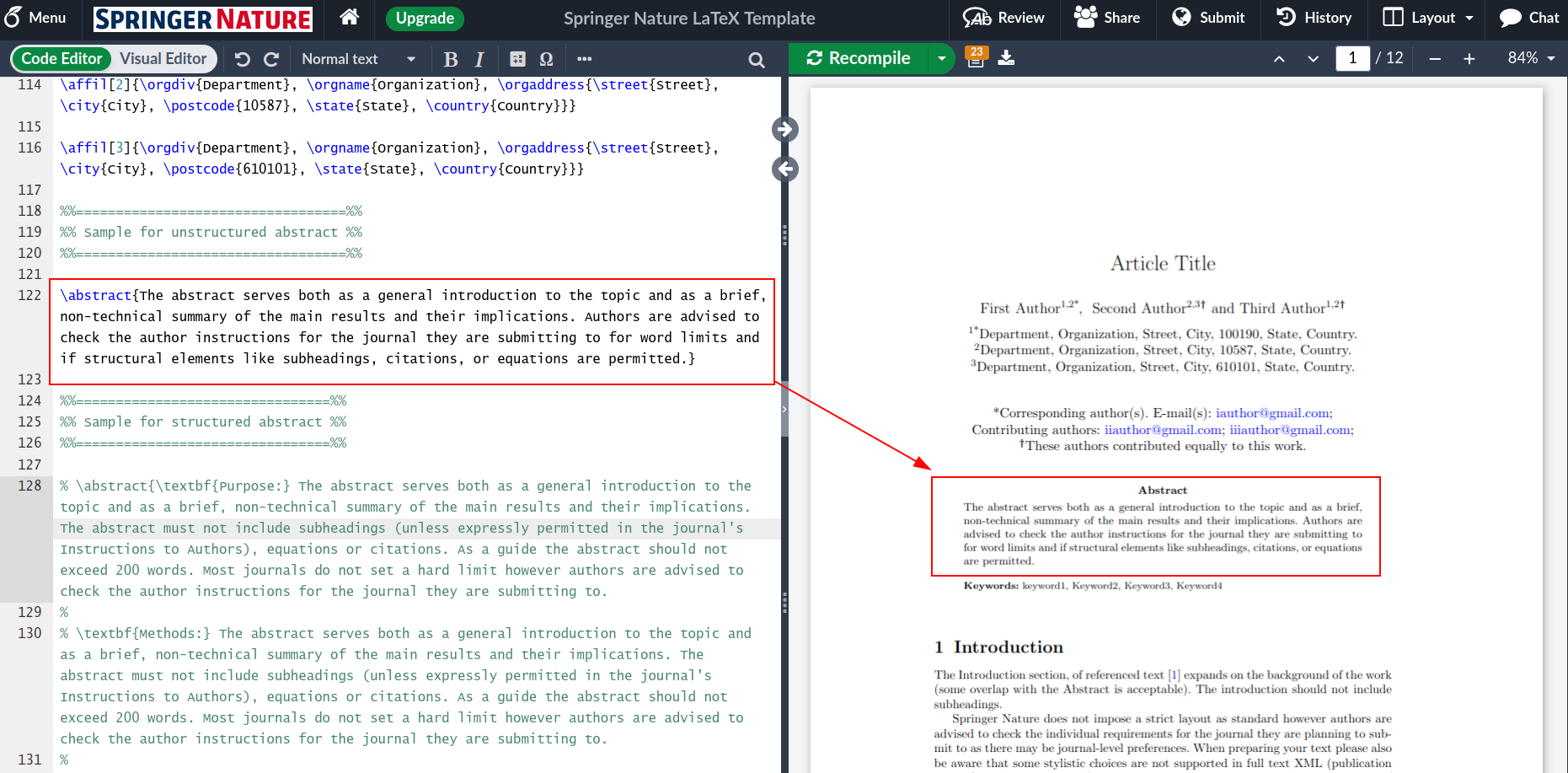Screen dimensions: 1568x773
Task: Open the Review panel
Action: tap(1003, 18)
